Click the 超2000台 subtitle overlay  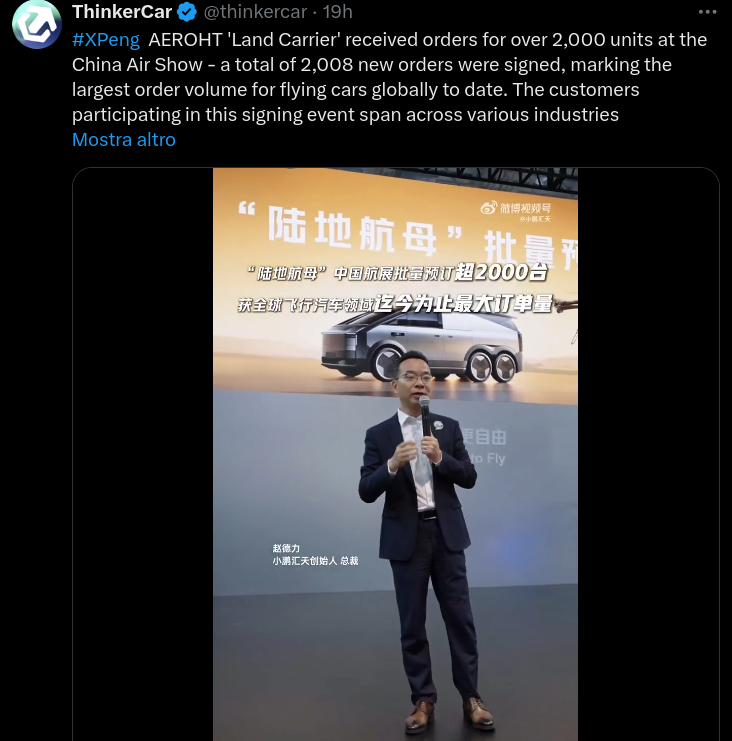(x=500, y=272)
